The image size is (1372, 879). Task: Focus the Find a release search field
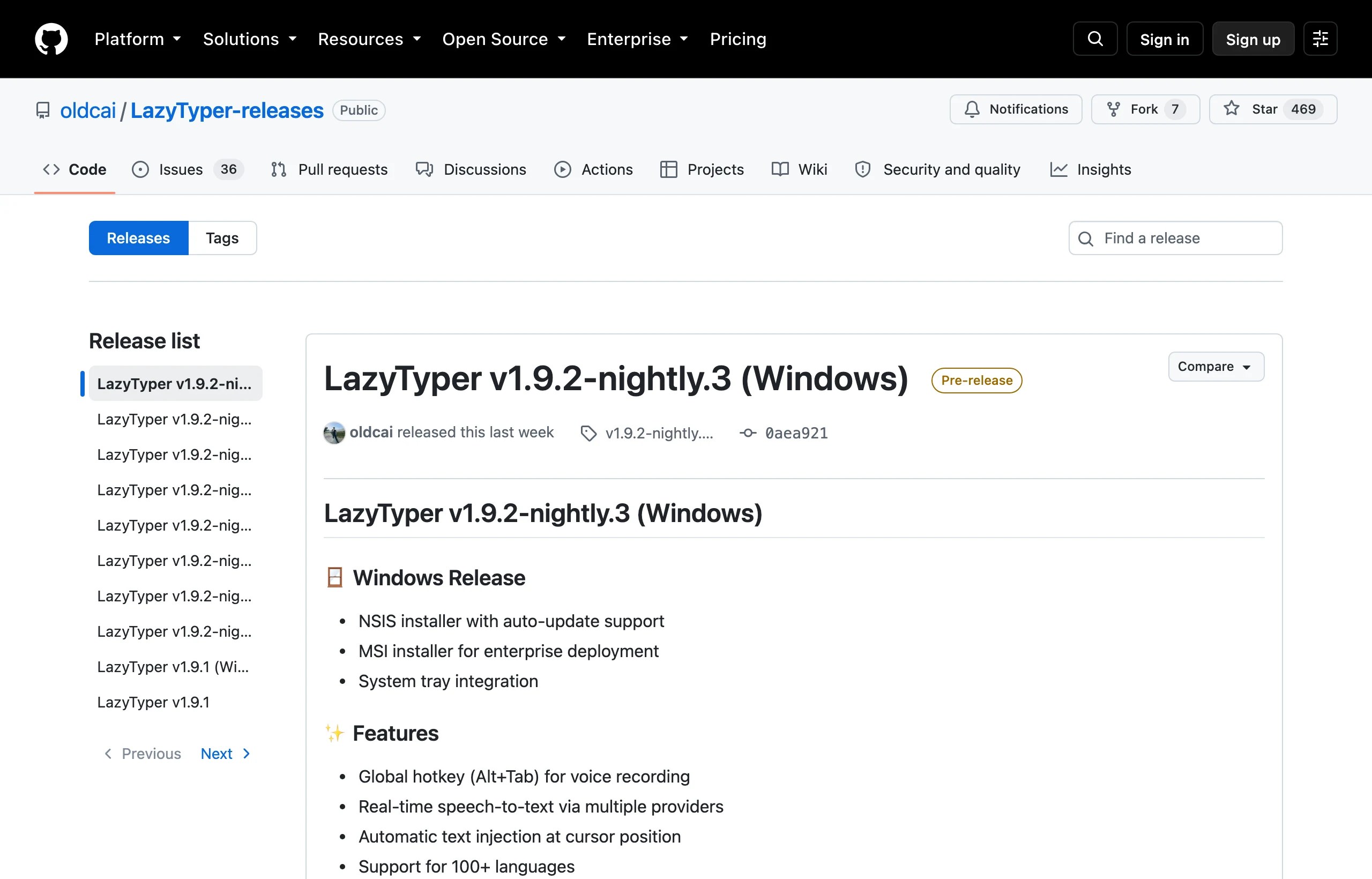(1176, 238)
